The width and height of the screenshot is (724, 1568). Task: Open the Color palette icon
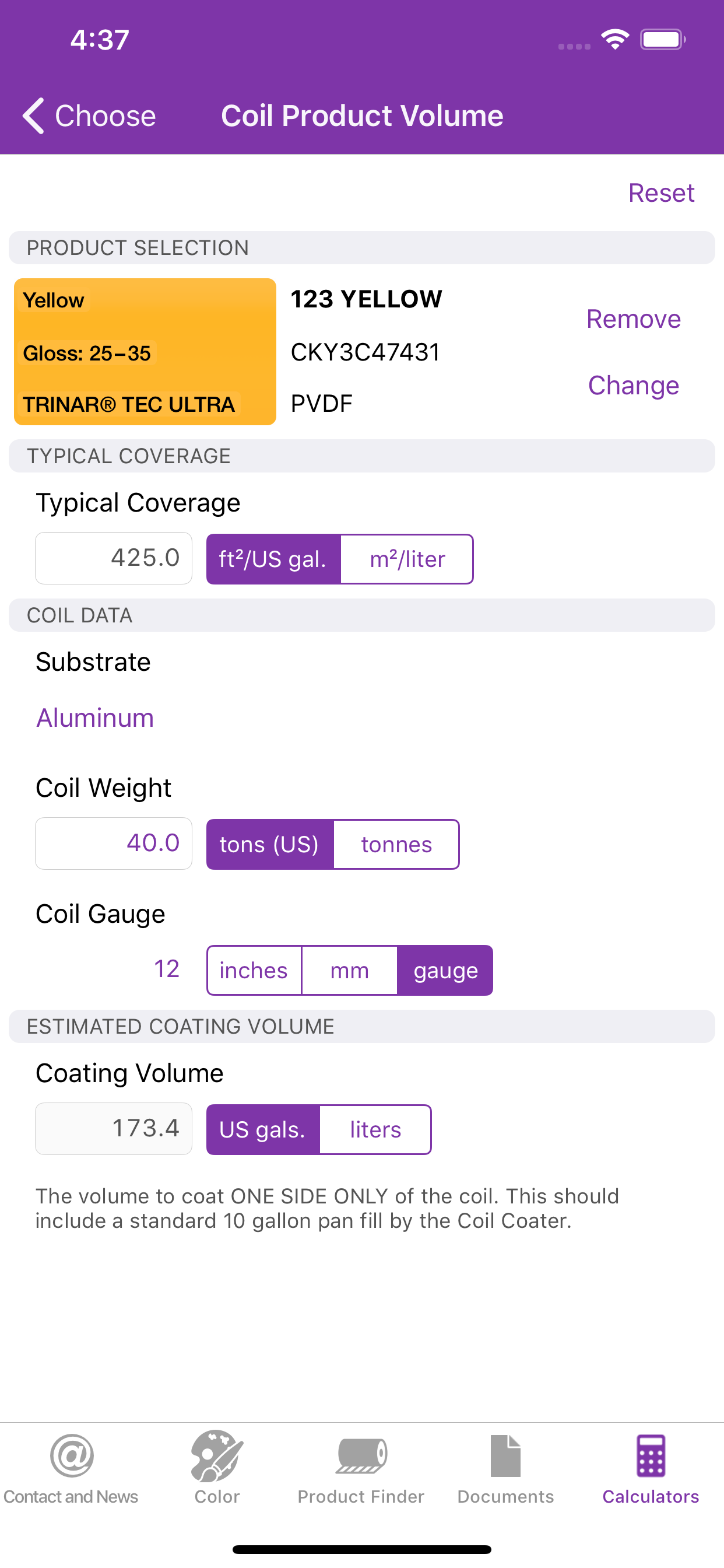[x=217, y=1455]
